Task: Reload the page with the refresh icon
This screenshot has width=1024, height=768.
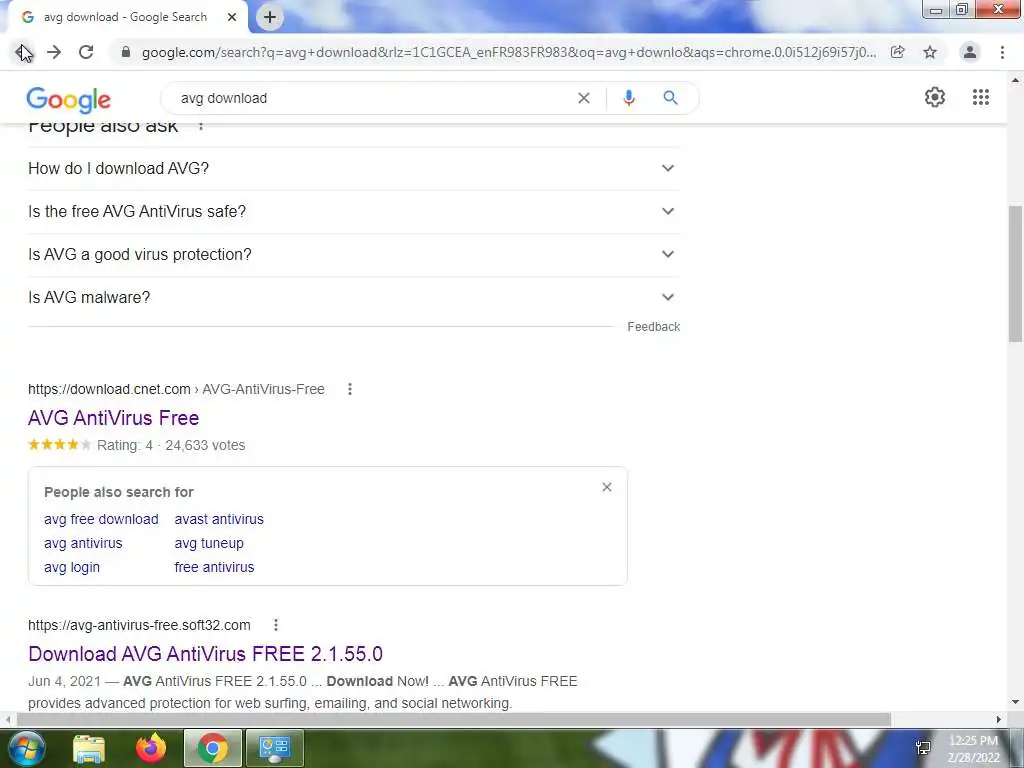Action: coord(86,52)
